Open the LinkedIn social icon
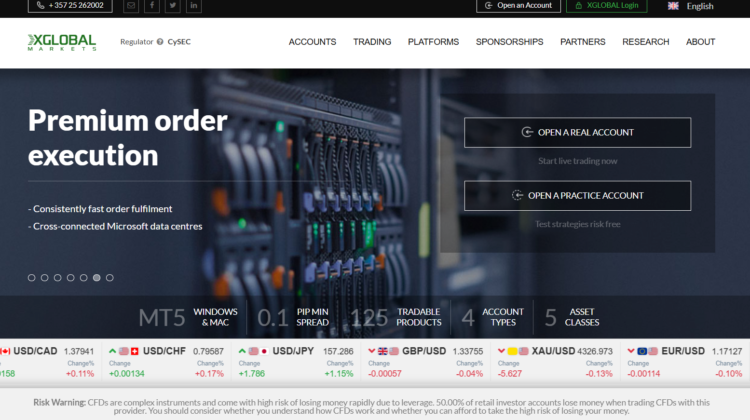Viewport: 750px width, 420px height. pyautogui.click(x=193, y=6)
